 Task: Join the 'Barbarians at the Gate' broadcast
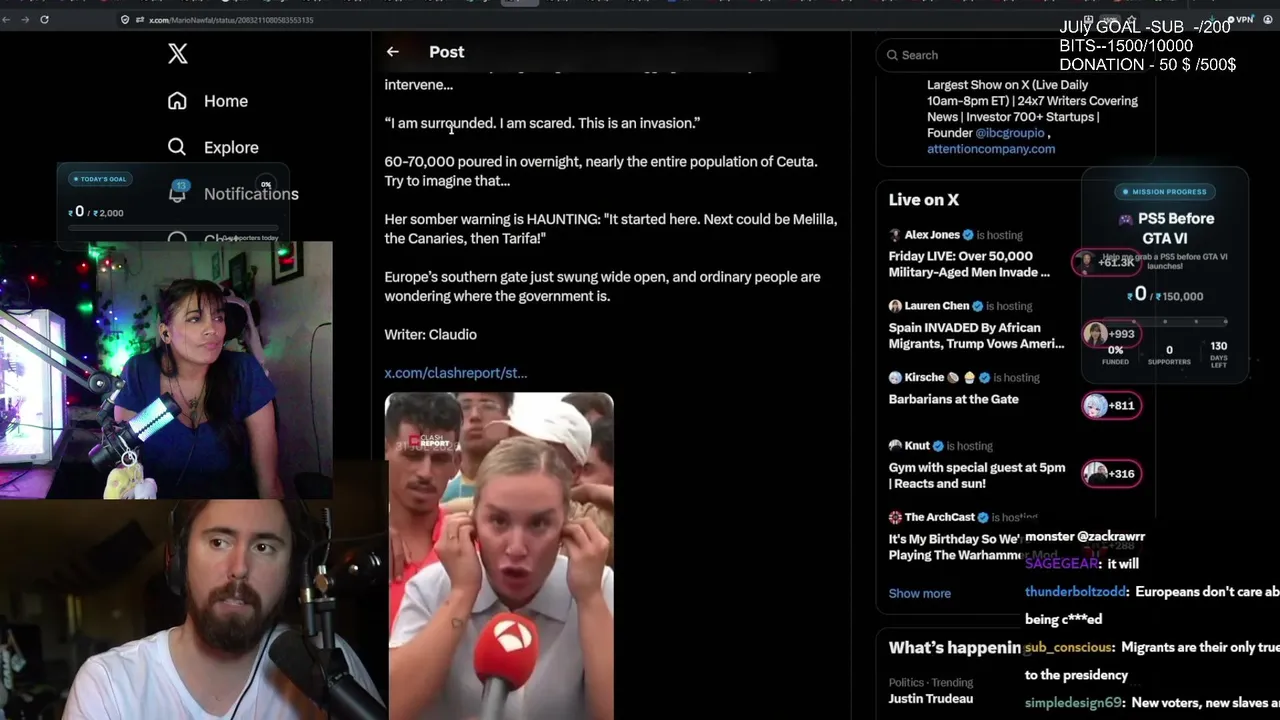coord(954,399)
